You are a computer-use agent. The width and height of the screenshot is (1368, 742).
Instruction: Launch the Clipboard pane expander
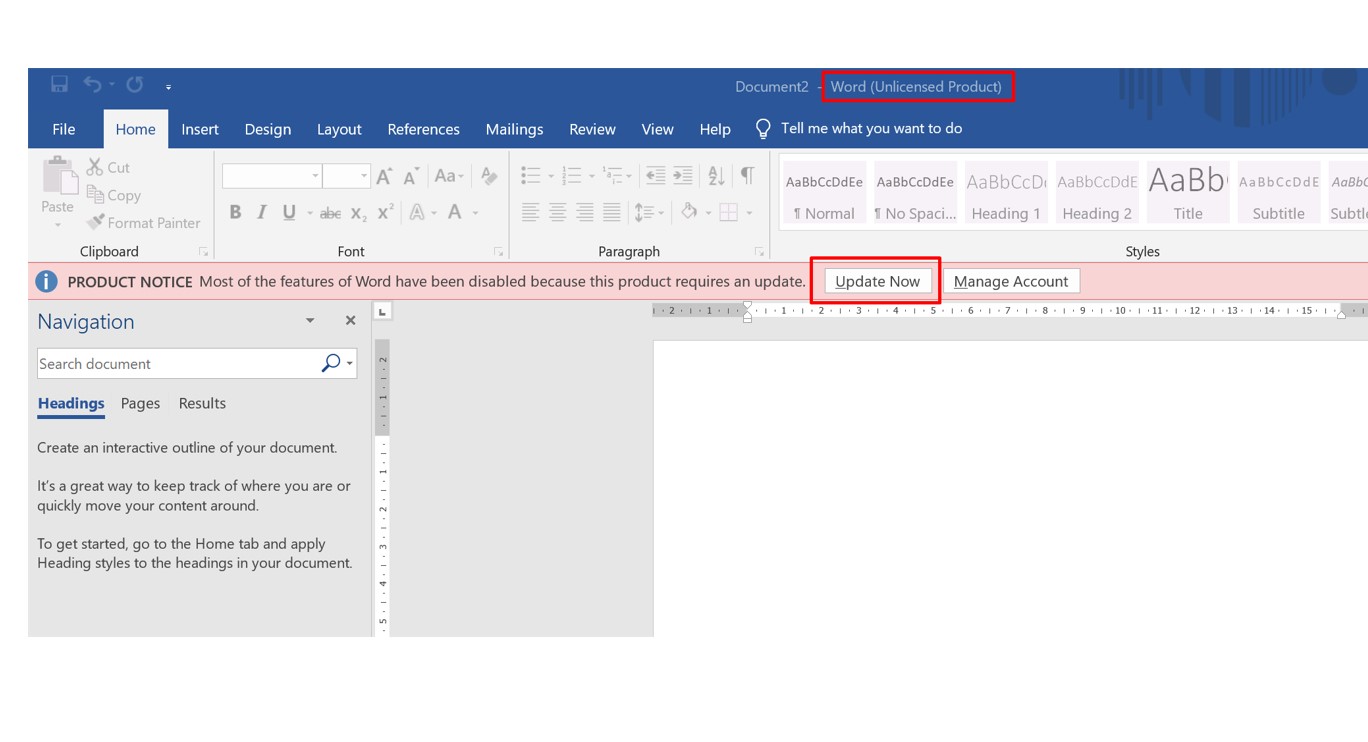pyautogui.click(x=203, y=252)
